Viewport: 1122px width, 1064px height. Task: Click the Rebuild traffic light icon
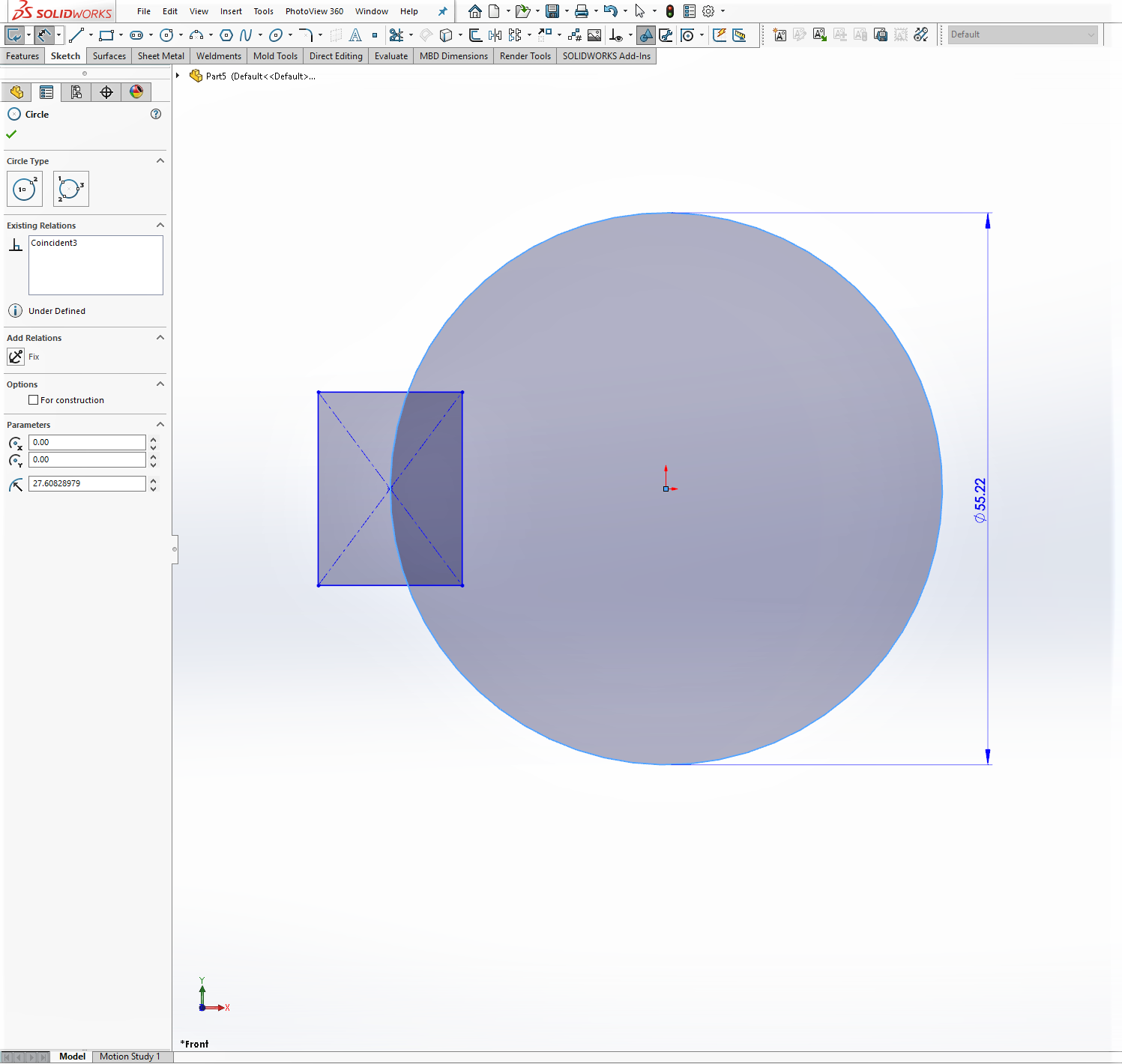pyautogui.click(x=670, y=11)
